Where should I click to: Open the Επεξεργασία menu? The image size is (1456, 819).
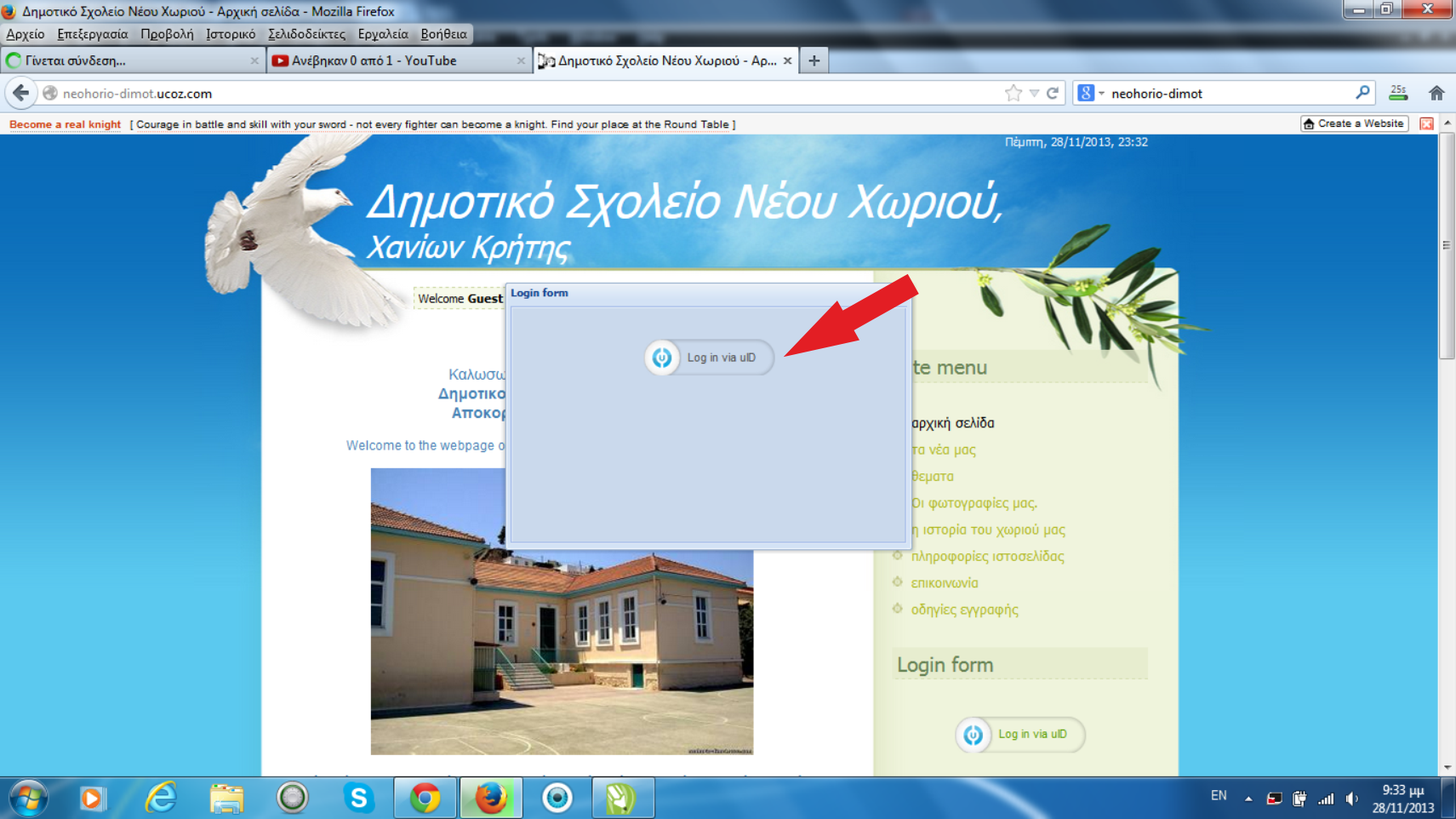tap(92, 34)
